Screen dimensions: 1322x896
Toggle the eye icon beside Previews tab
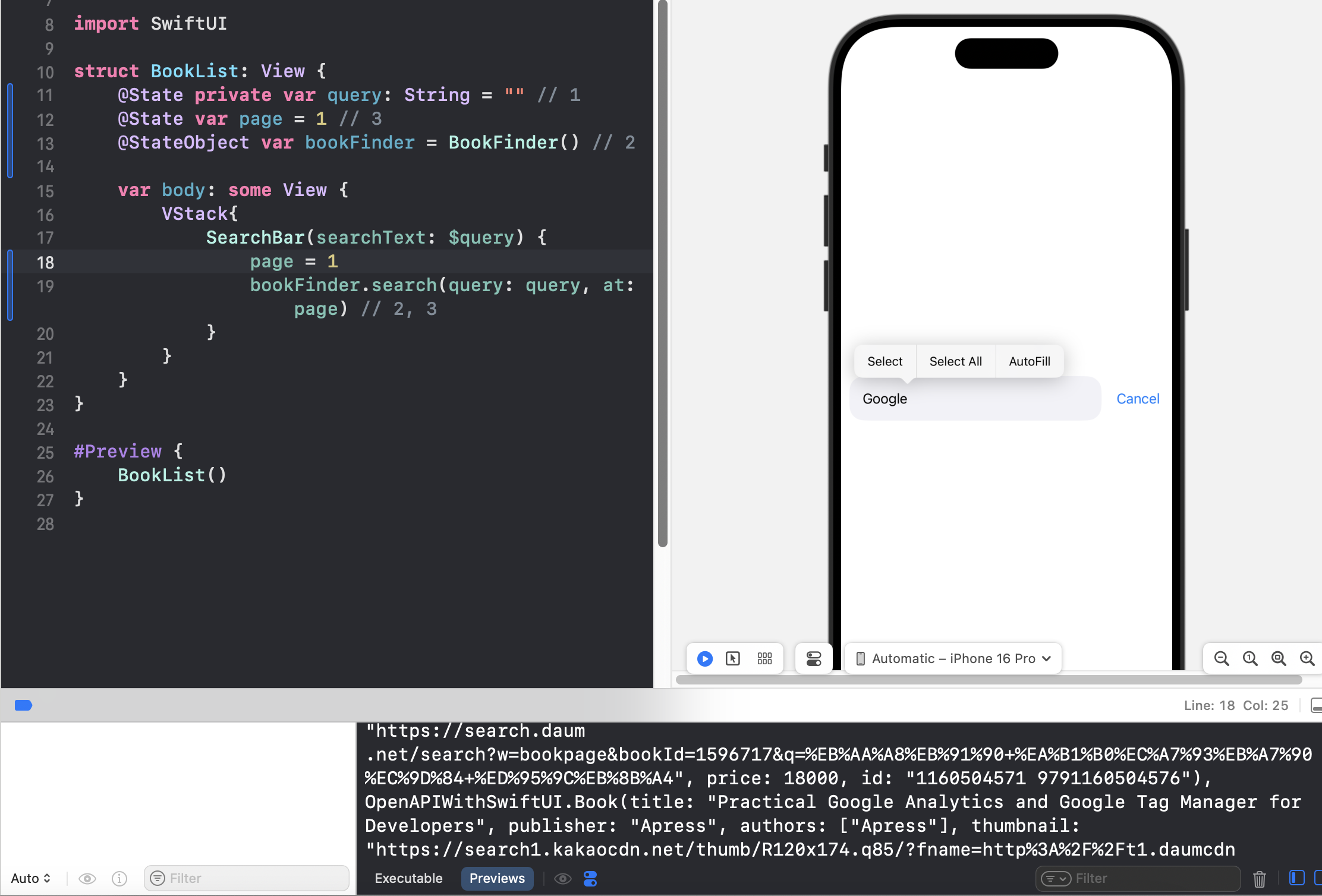[x=562, y=878]
